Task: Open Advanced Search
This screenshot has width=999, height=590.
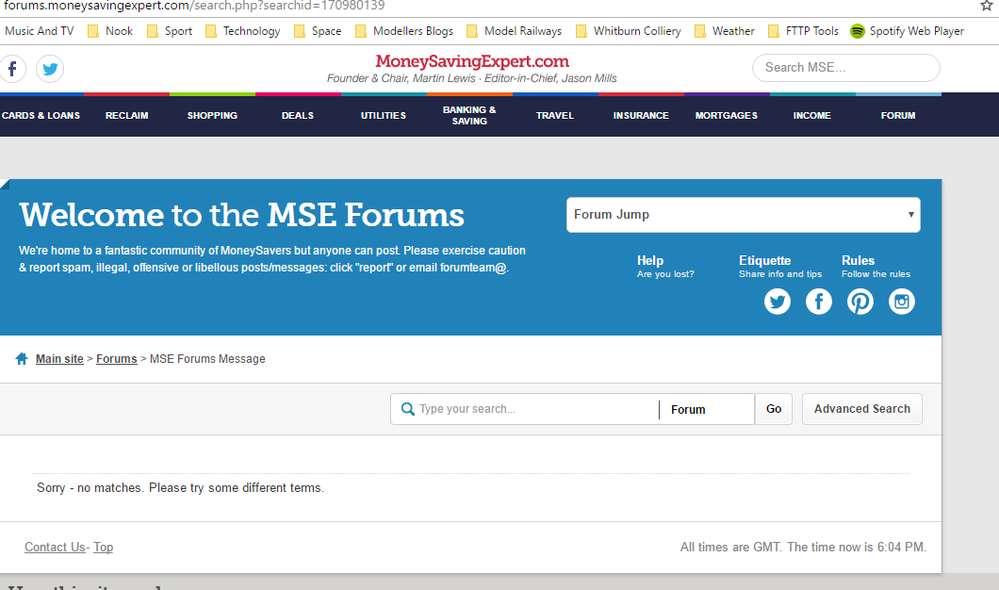Action: pos(861,409)
